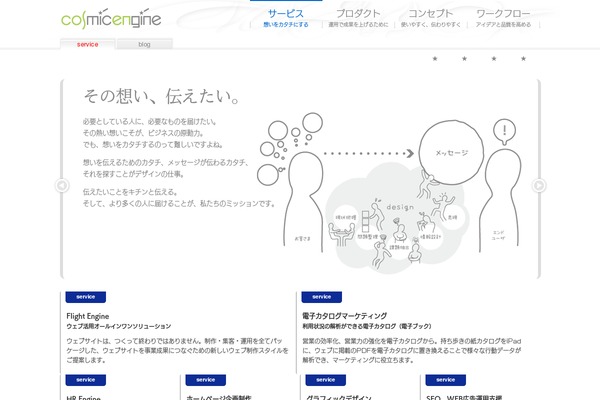Click the service badge above ホームページ企画制作
The height and width of the screenshot is (400, 600).
[x=205, y=380]
